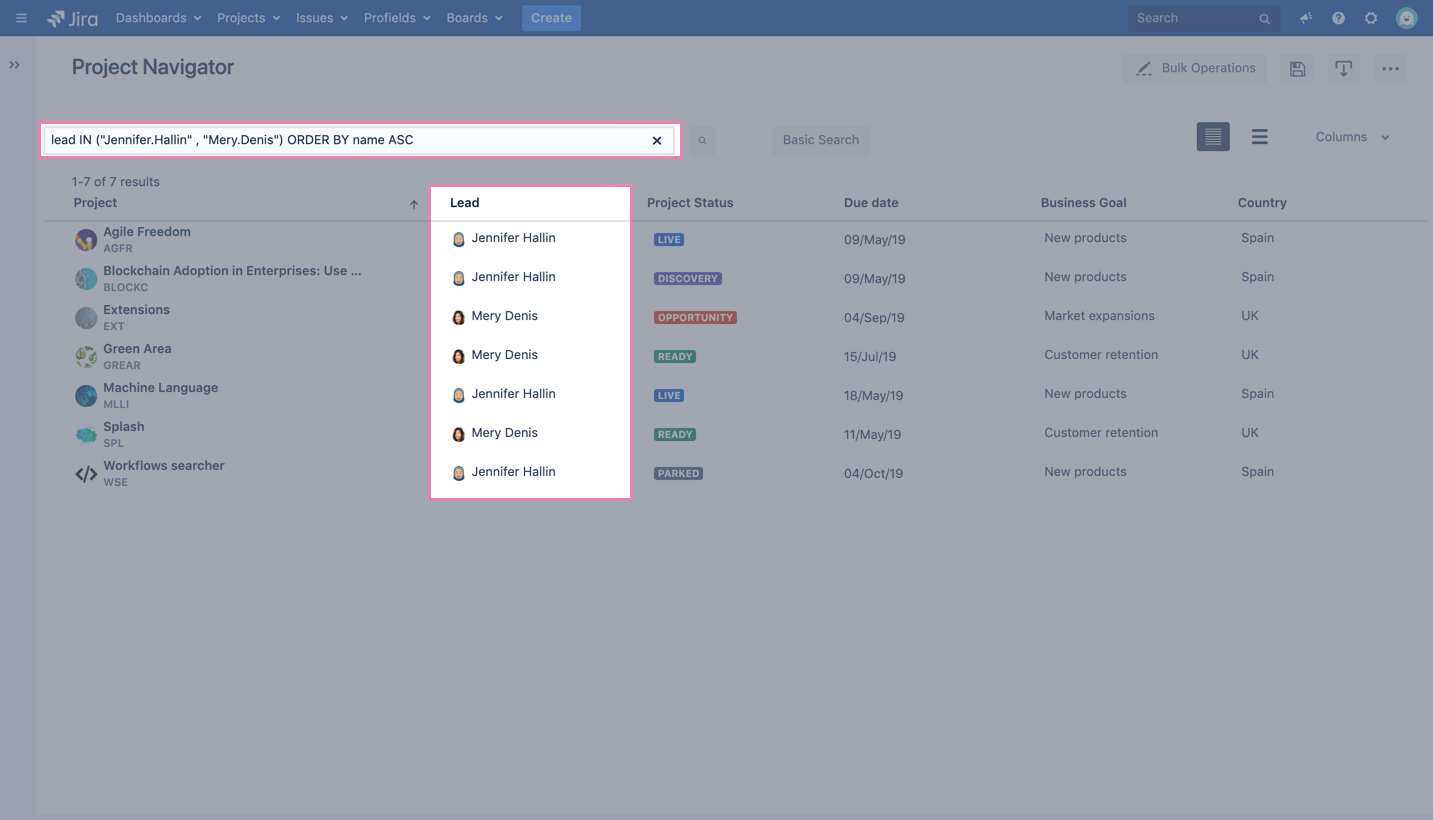Open the Green Area project link
Image resolution: width=1433 pixels, height=820 pixels.
tap(137, 348)
